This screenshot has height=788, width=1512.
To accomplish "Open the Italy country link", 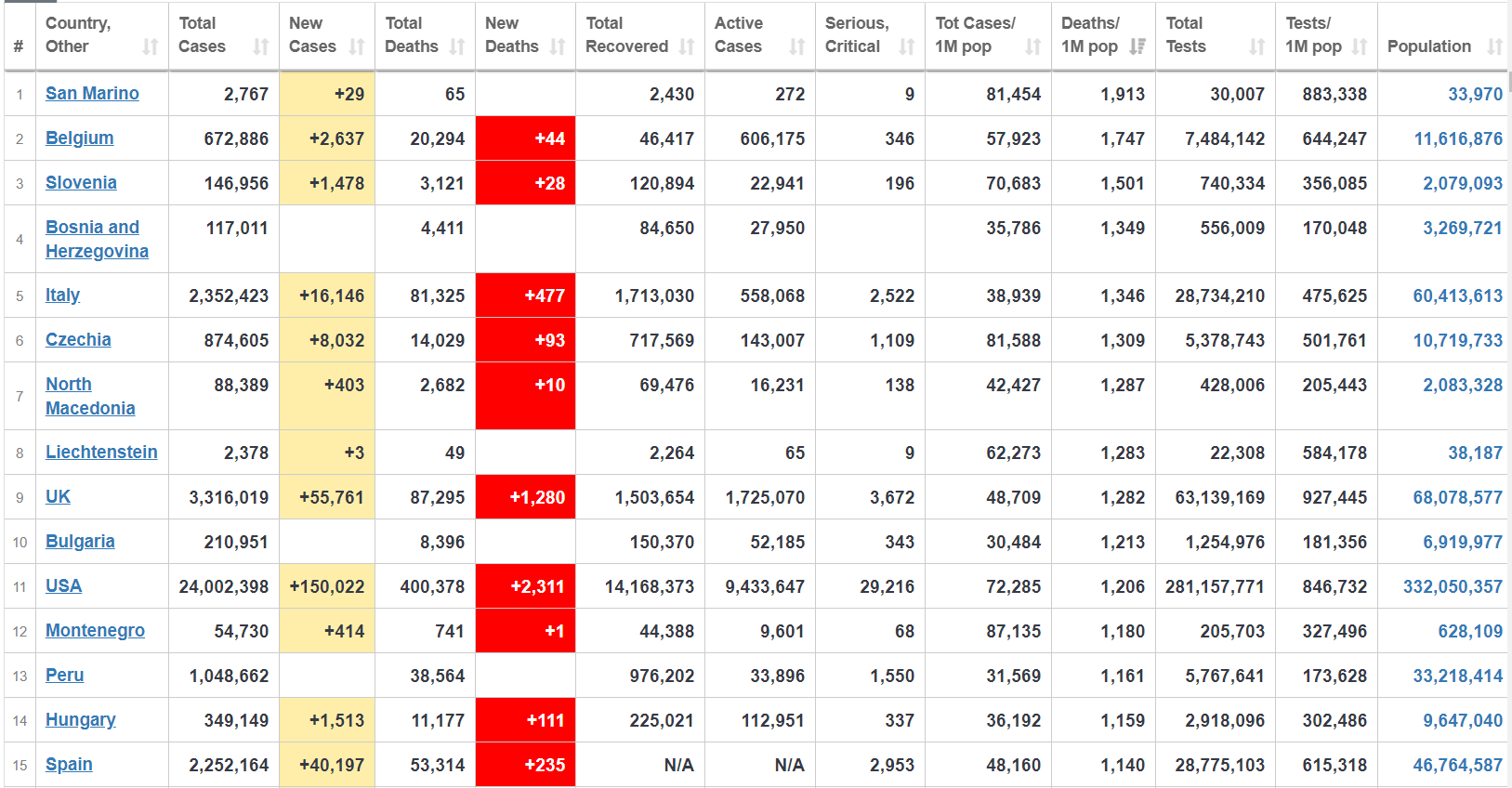I will 62,295.
